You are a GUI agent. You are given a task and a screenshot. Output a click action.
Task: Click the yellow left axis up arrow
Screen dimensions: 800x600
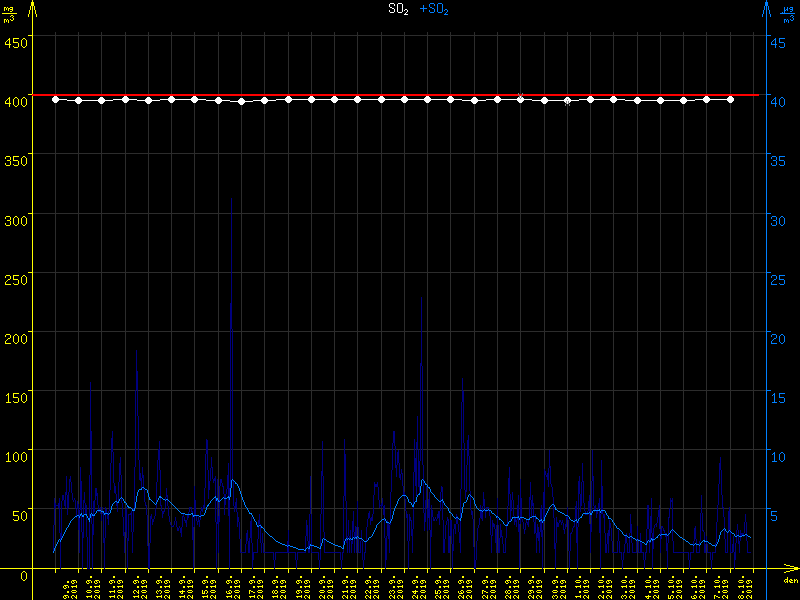pos(32,9)
